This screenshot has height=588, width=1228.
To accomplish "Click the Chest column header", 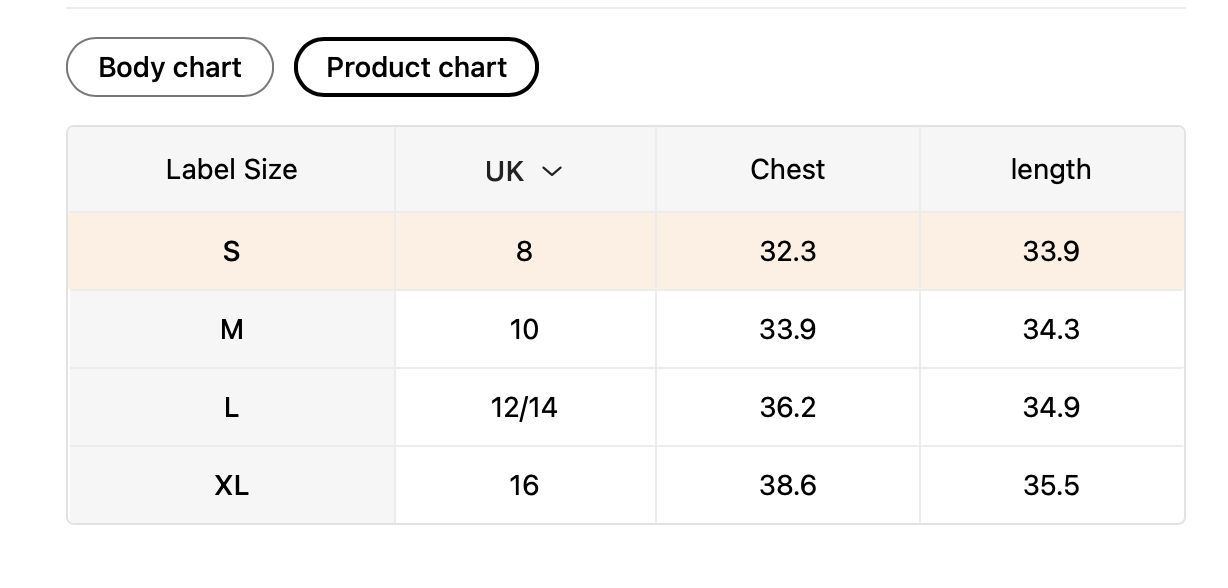I will tap(787, 169).
